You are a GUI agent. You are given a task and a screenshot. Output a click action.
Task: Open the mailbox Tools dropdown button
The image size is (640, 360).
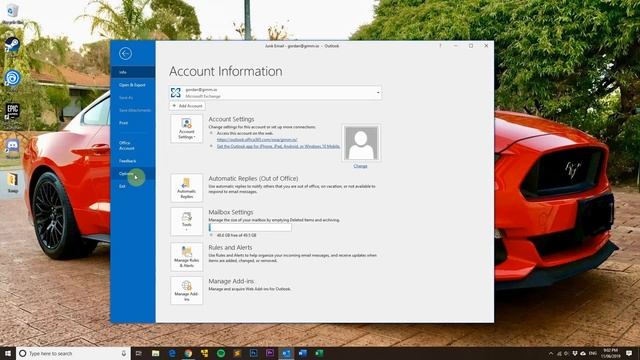(x=187, y=222)
